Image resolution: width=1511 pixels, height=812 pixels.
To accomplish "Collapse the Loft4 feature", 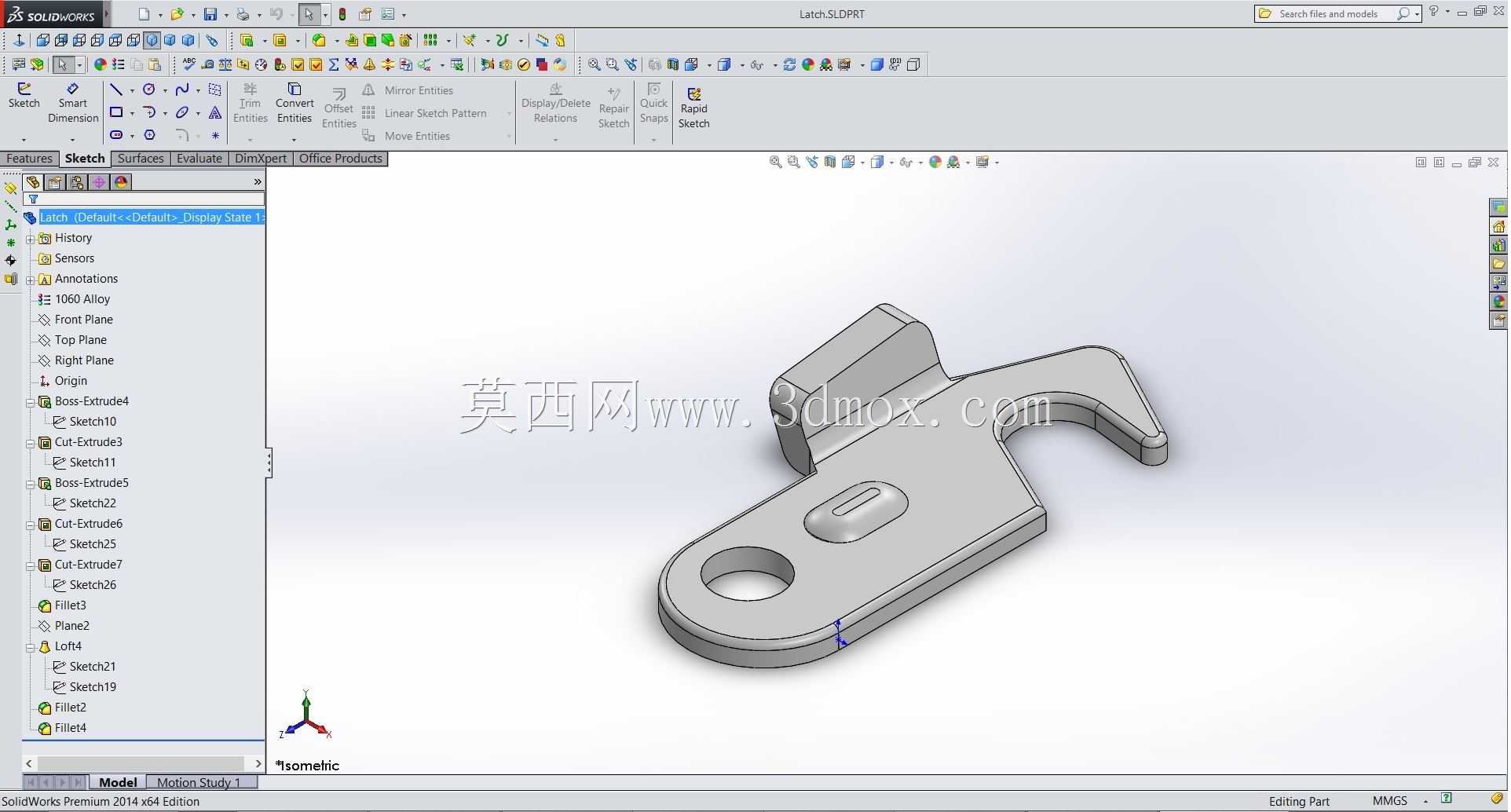I will (30, 647).
